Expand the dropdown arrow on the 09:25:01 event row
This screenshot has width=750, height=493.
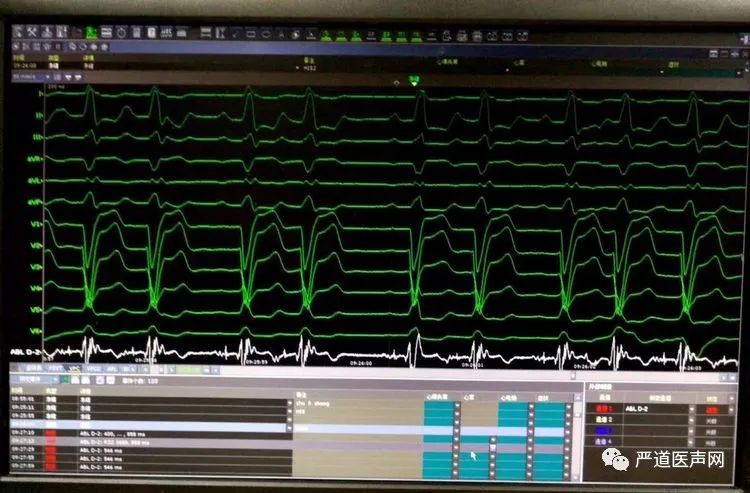coord(288,398)
